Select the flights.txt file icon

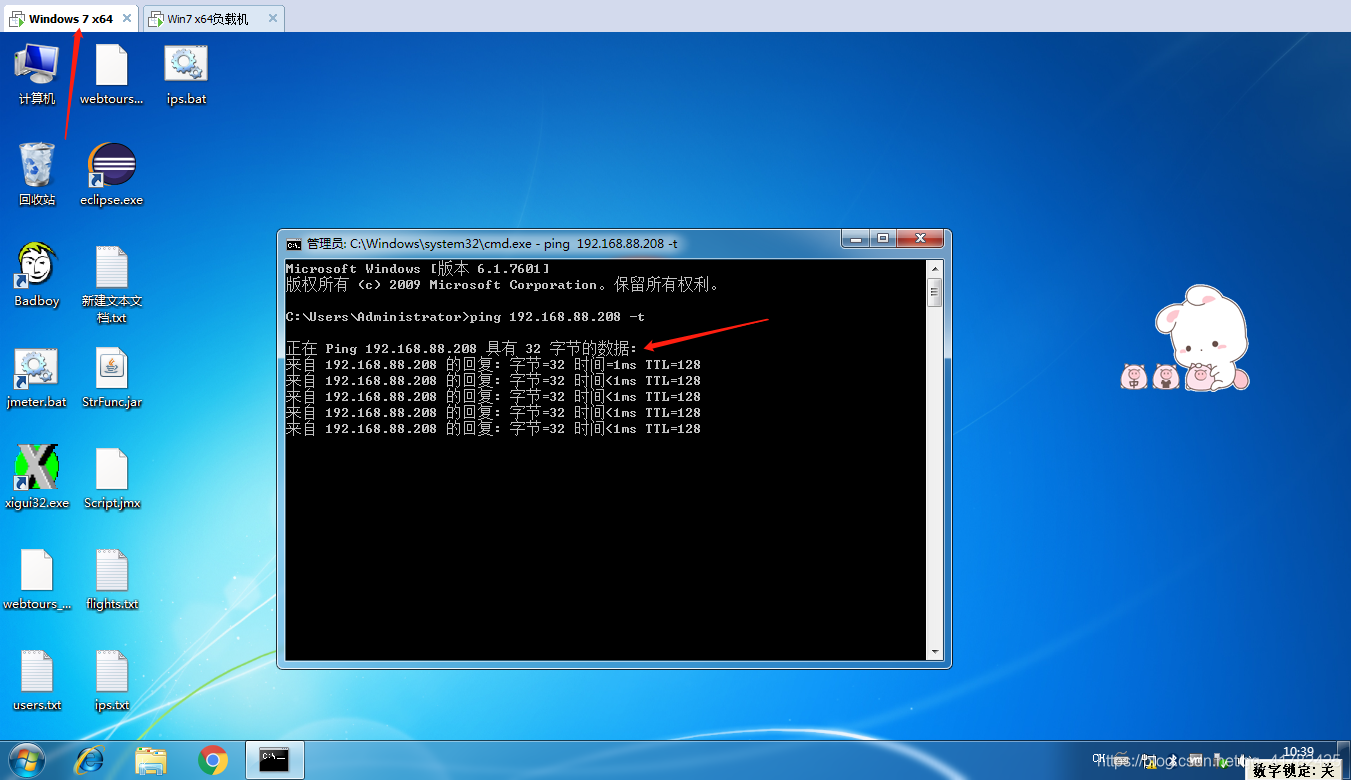point(112,579)
